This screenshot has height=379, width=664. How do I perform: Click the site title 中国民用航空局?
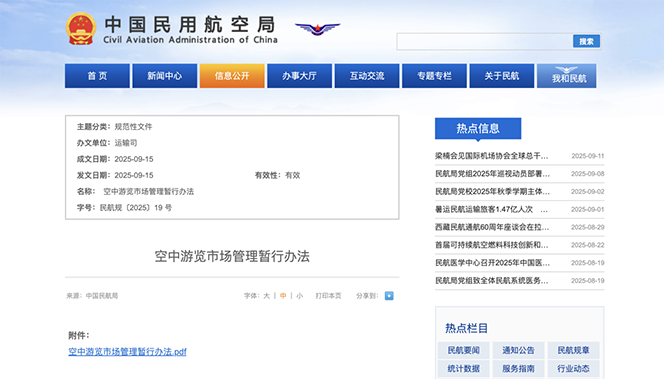point(190,25)
